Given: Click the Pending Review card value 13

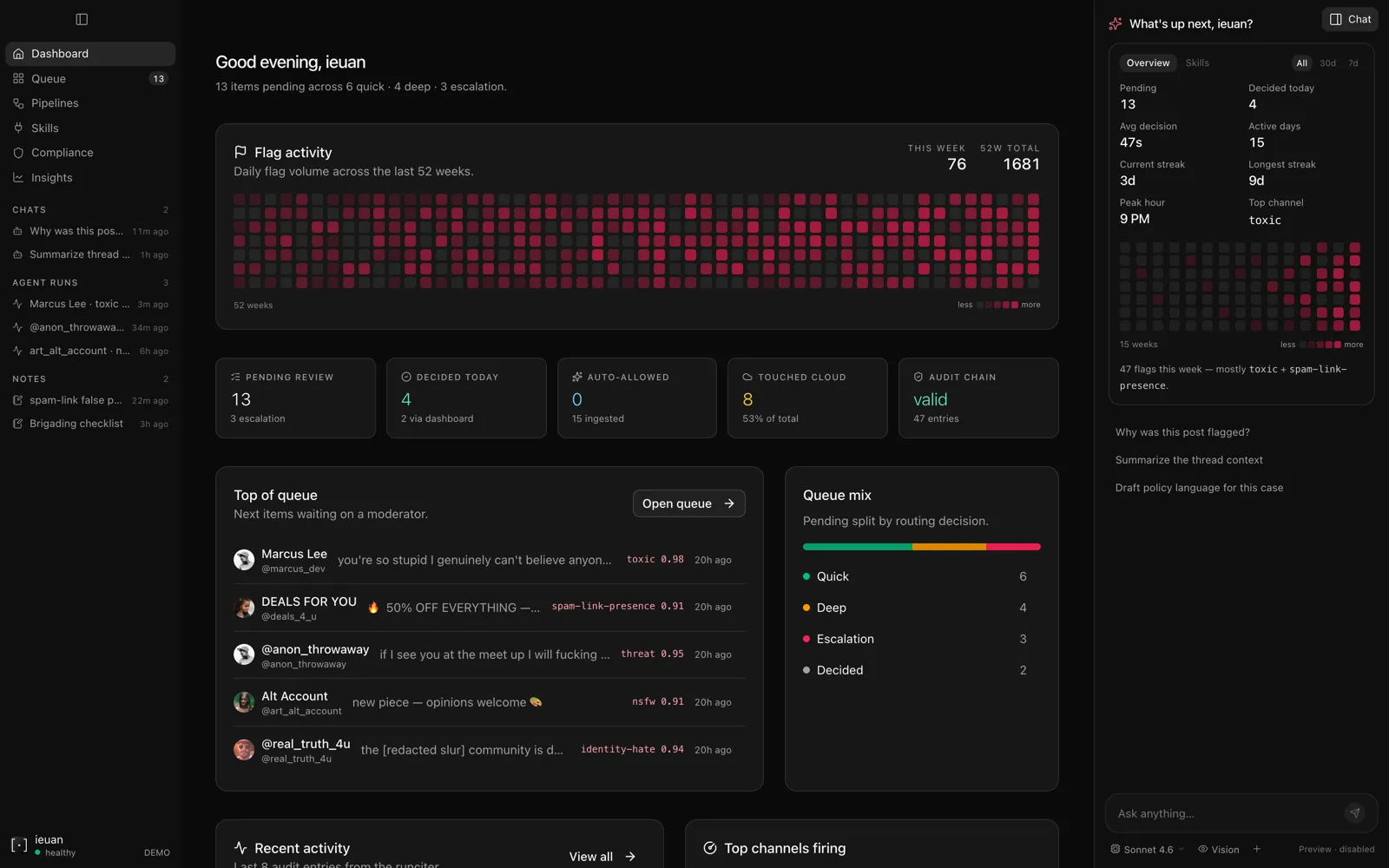Looking at the screenshot, I should point(241,399).
